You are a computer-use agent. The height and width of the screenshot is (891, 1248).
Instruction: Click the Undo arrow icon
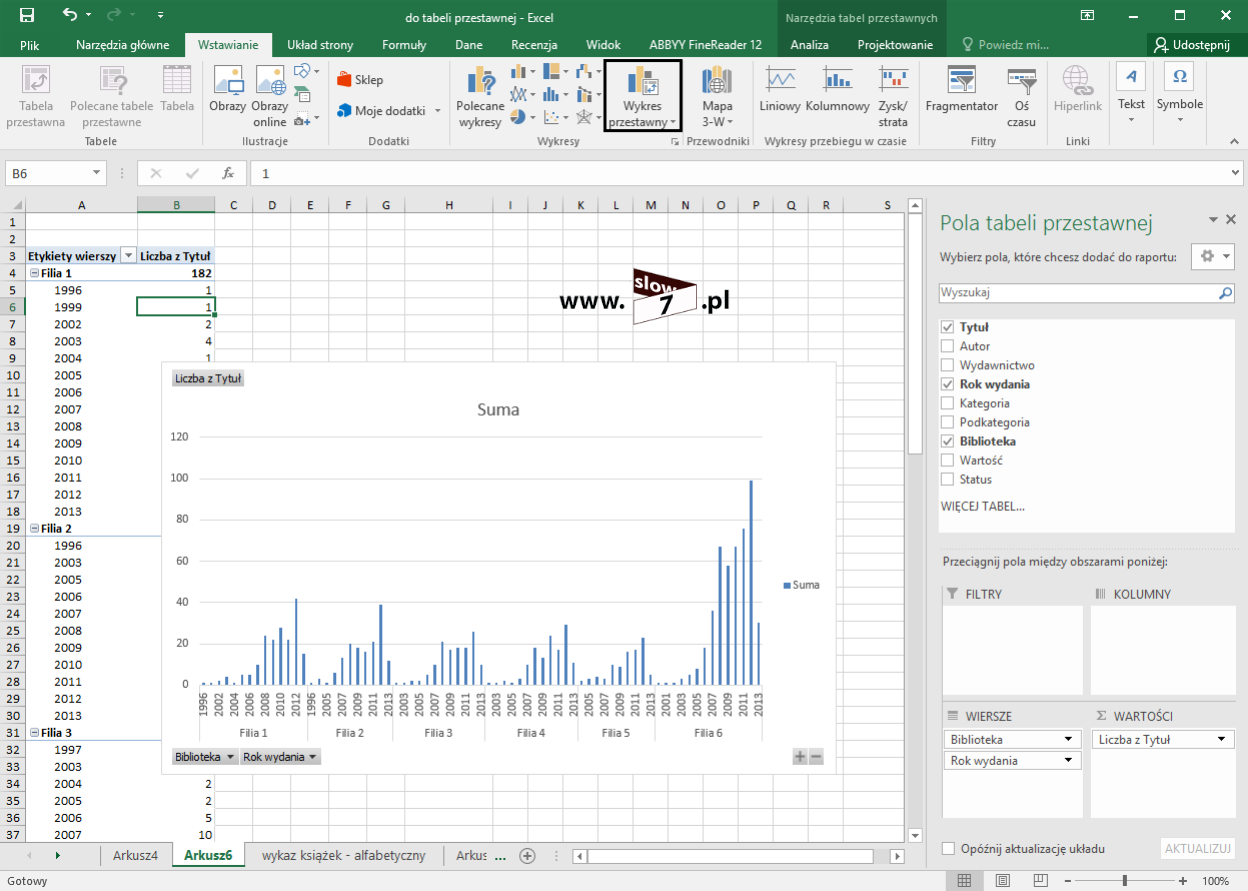pyautogui.click(x=70, y=16)
